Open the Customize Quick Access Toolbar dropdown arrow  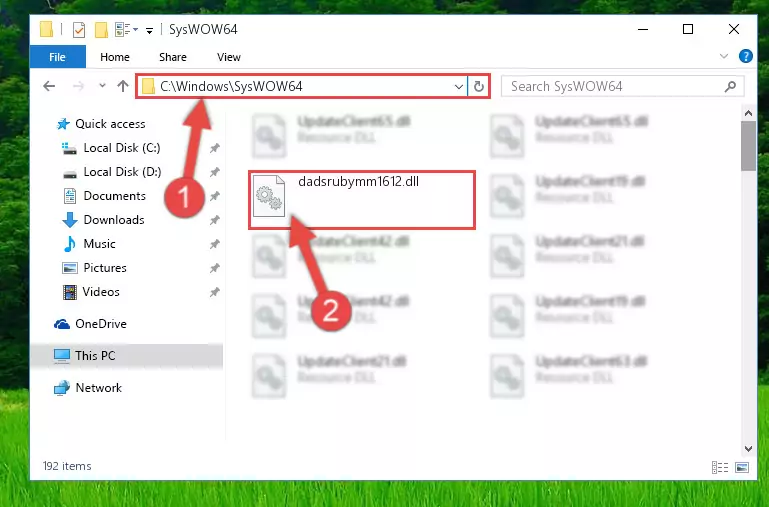click(149, 31)
